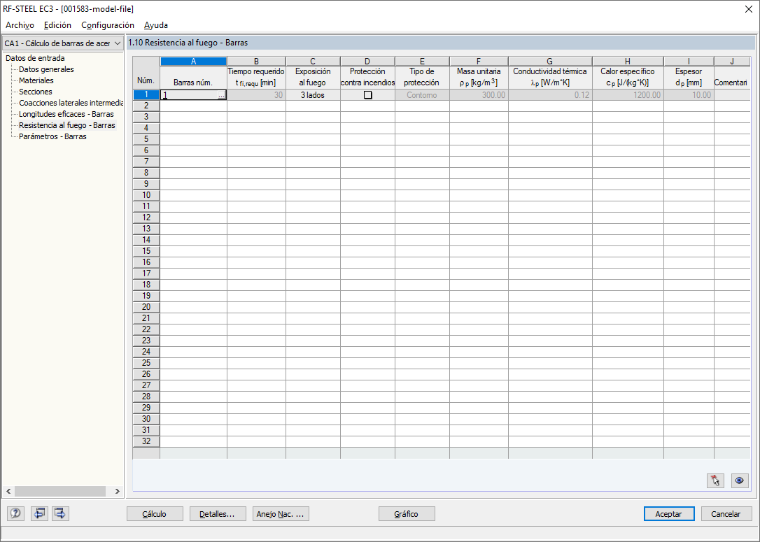760x542 pixels.
Task: Click the 300.00 Masa unitaria cell
Action: [x=479, y=95]
